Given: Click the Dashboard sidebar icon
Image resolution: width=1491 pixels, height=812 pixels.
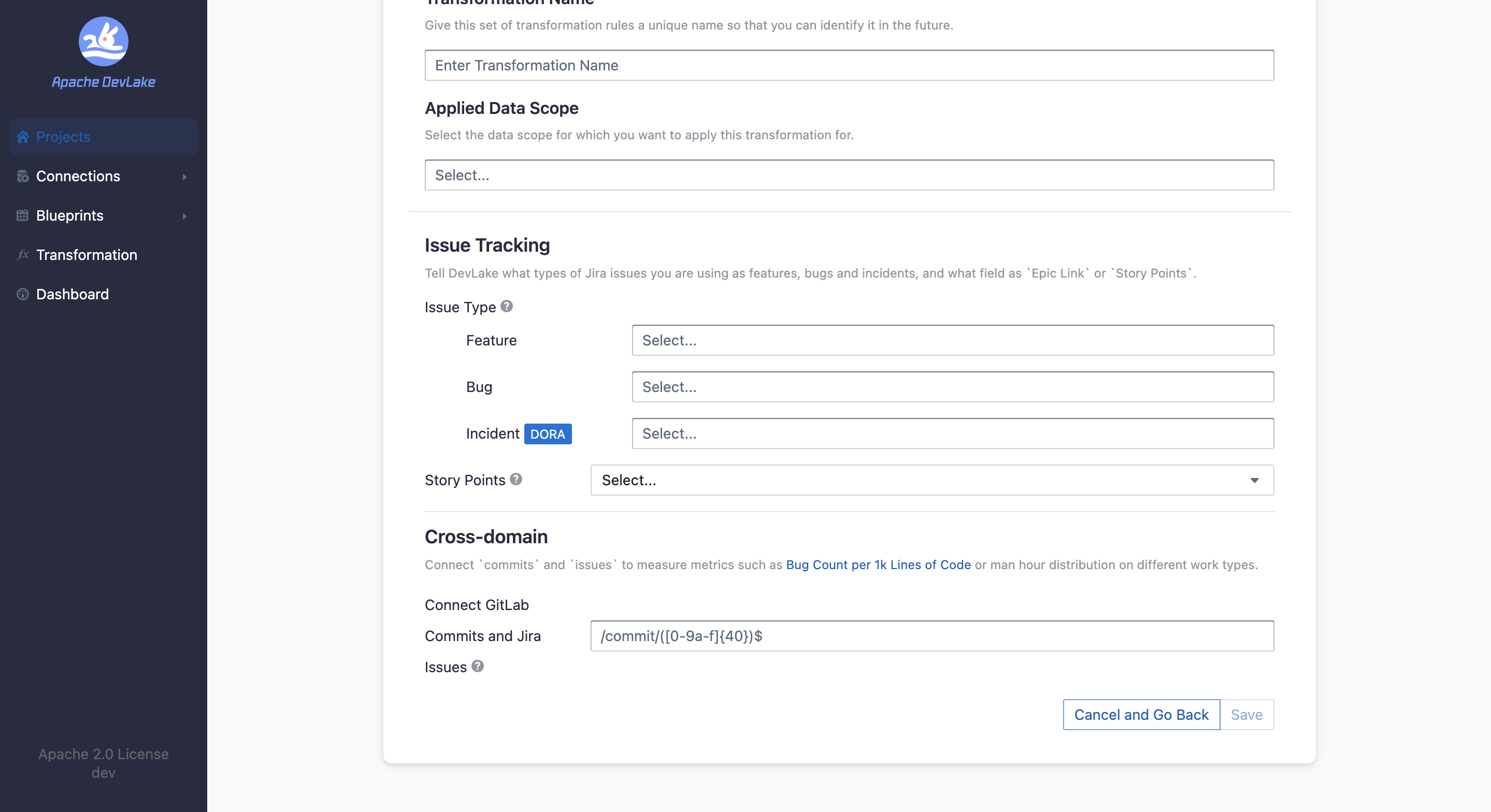Looking at the screenshot, I should tap(23, 294).
